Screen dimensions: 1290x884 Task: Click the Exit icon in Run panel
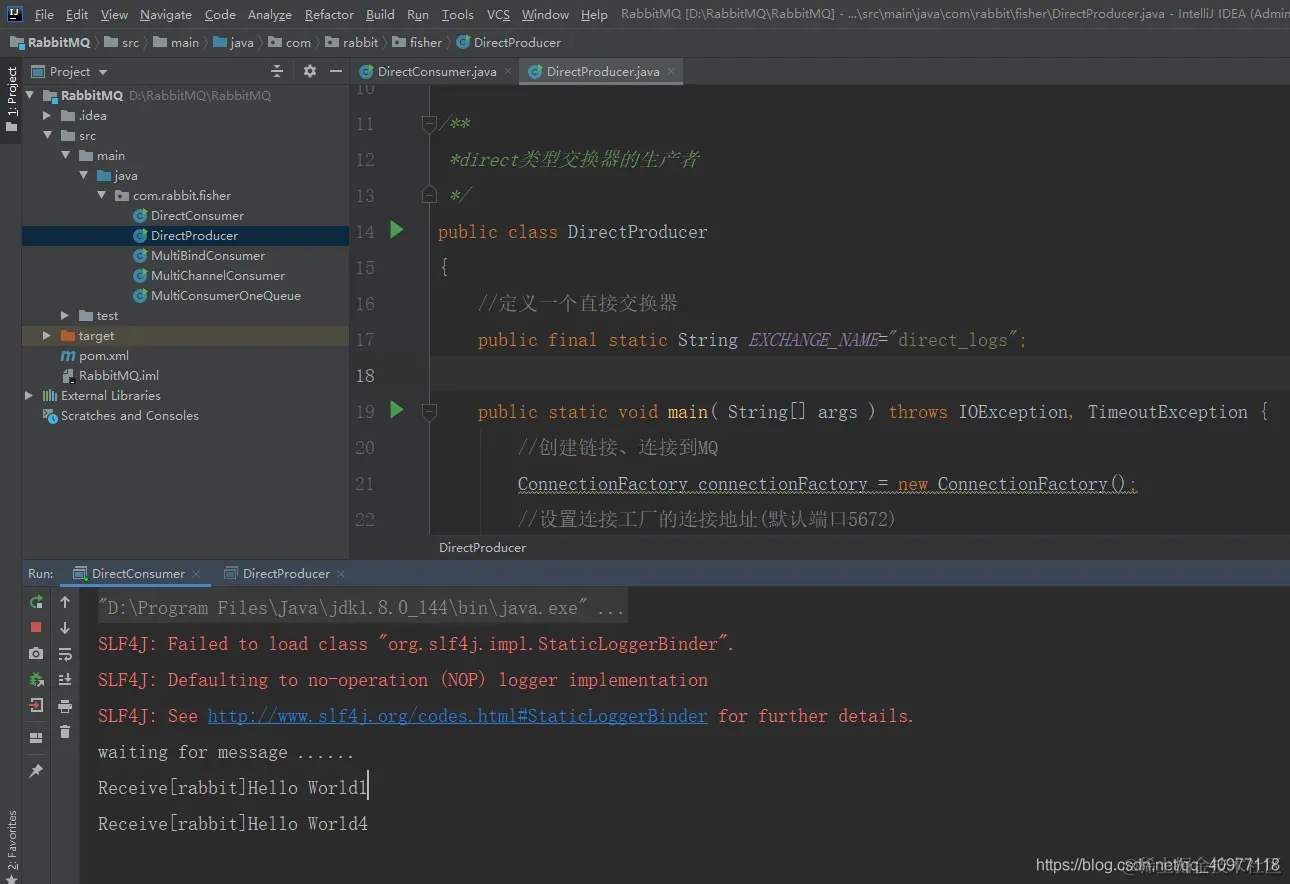pos(36,705)
